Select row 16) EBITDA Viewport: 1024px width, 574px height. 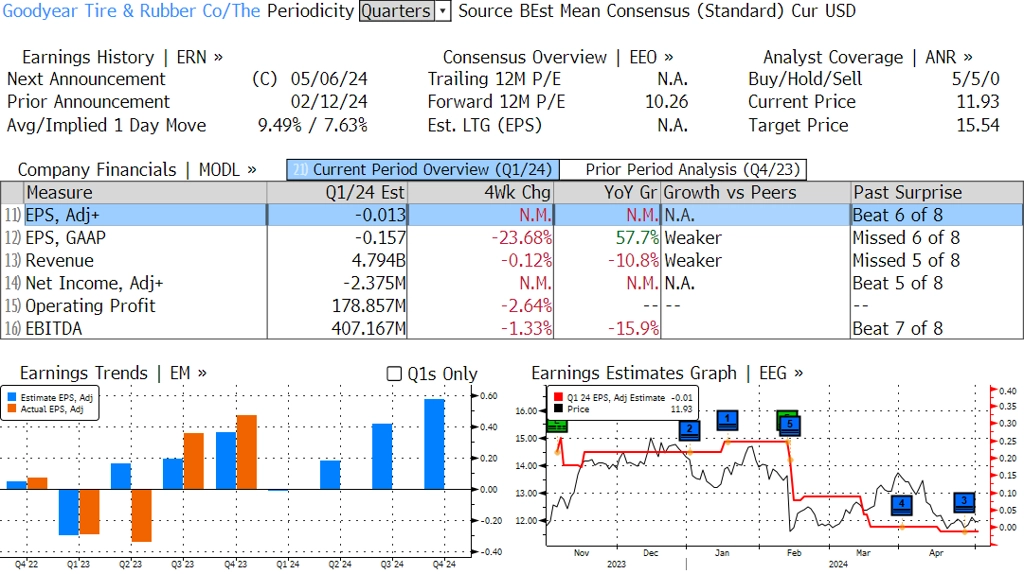[512, 328]
